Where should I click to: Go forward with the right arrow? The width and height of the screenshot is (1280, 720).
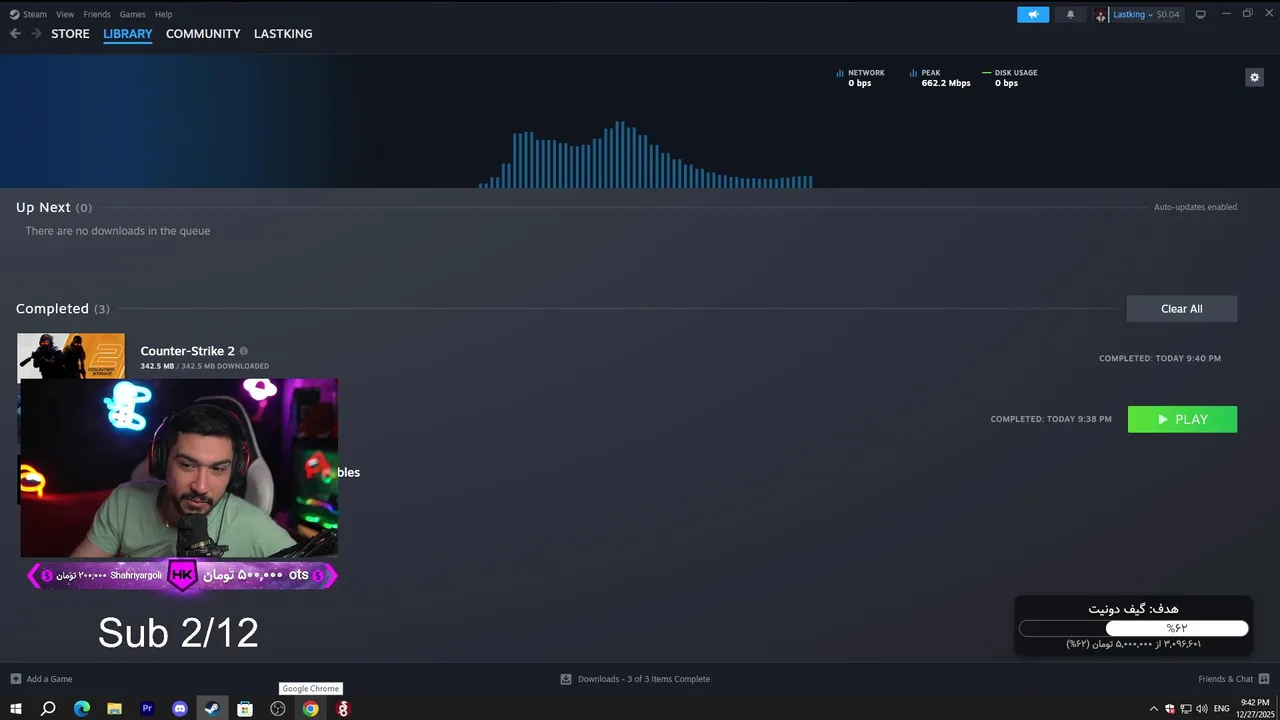[36, 33]
